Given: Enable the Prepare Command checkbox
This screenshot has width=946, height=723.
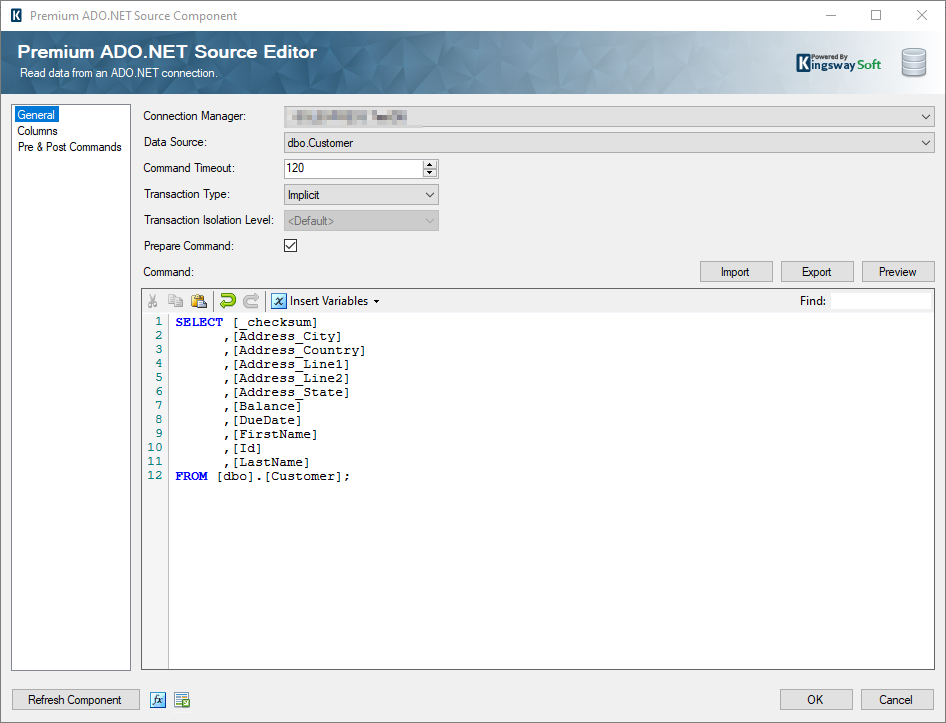Looking at the screenshot, I should (x=290, y=245).
